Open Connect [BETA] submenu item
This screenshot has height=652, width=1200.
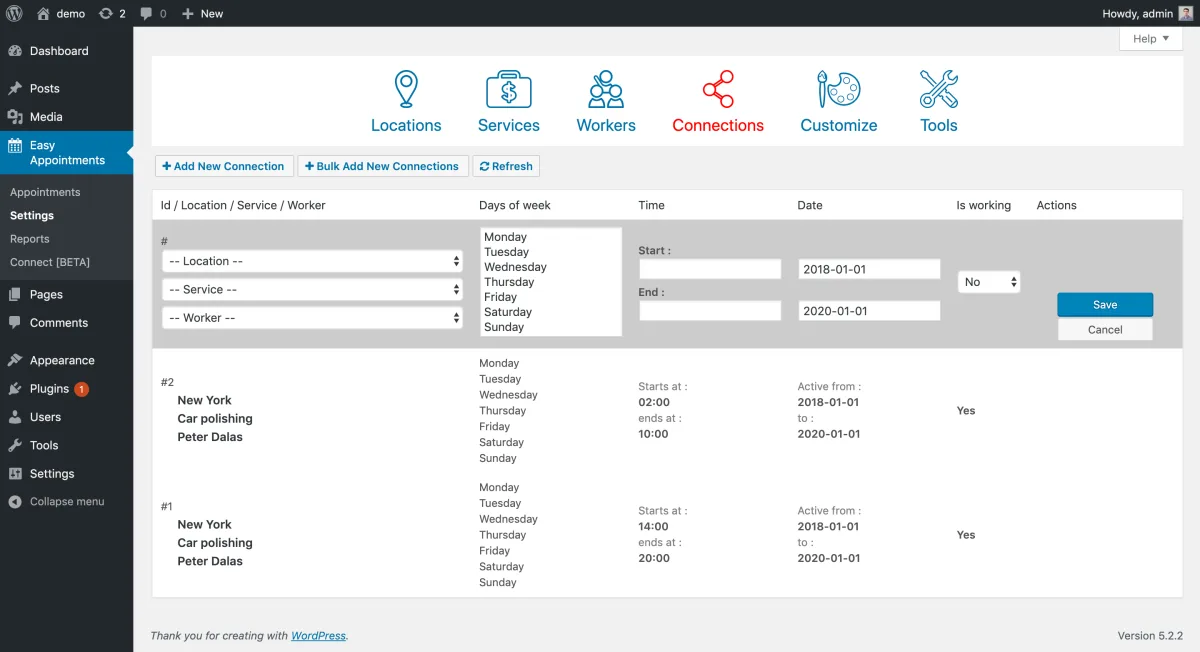tap(50, 262)
